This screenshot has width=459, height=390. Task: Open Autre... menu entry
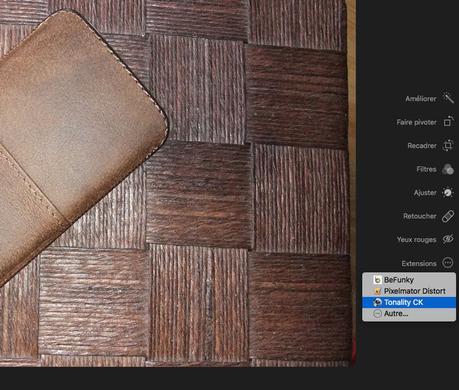point(409,314)
